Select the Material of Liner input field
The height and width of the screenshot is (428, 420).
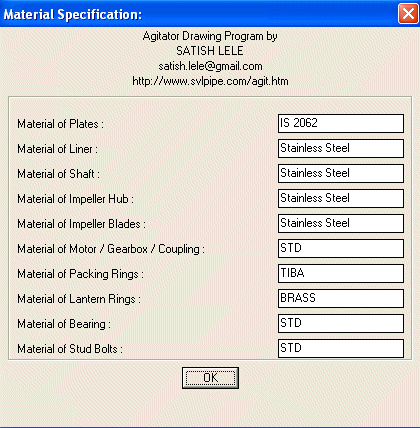coord(341,148)
